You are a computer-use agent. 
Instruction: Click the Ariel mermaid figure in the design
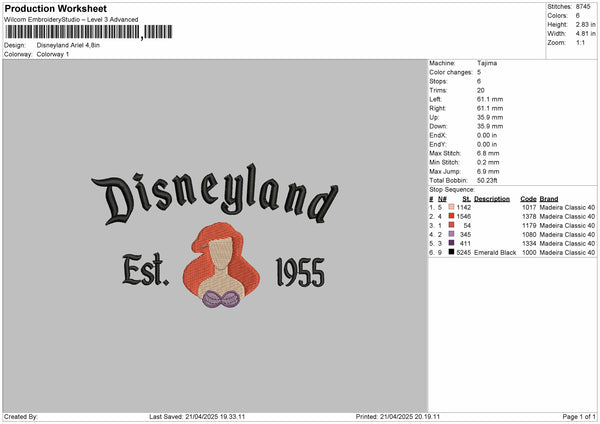221,266
